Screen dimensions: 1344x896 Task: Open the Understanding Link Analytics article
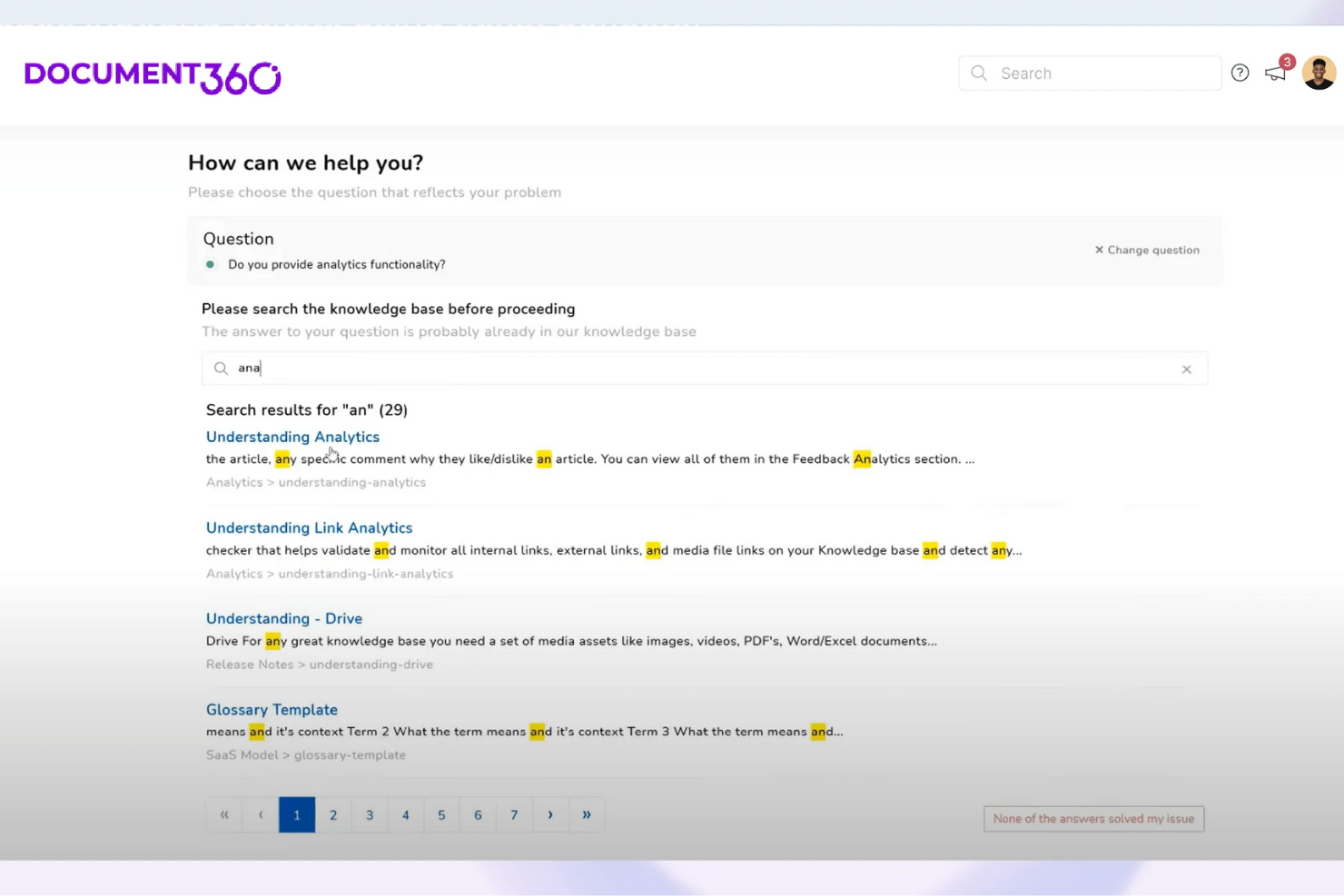coord(309,527)
